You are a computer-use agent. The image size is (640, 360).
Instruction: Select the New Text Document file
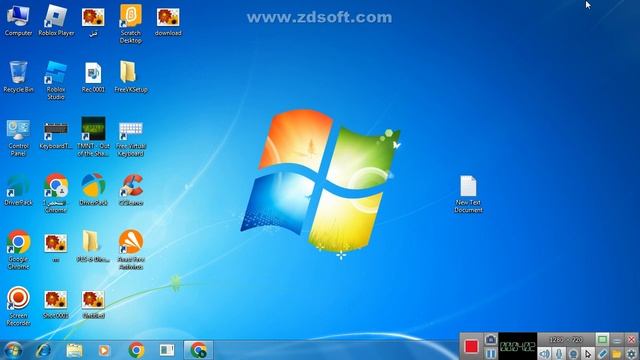[x=468, y=194]
